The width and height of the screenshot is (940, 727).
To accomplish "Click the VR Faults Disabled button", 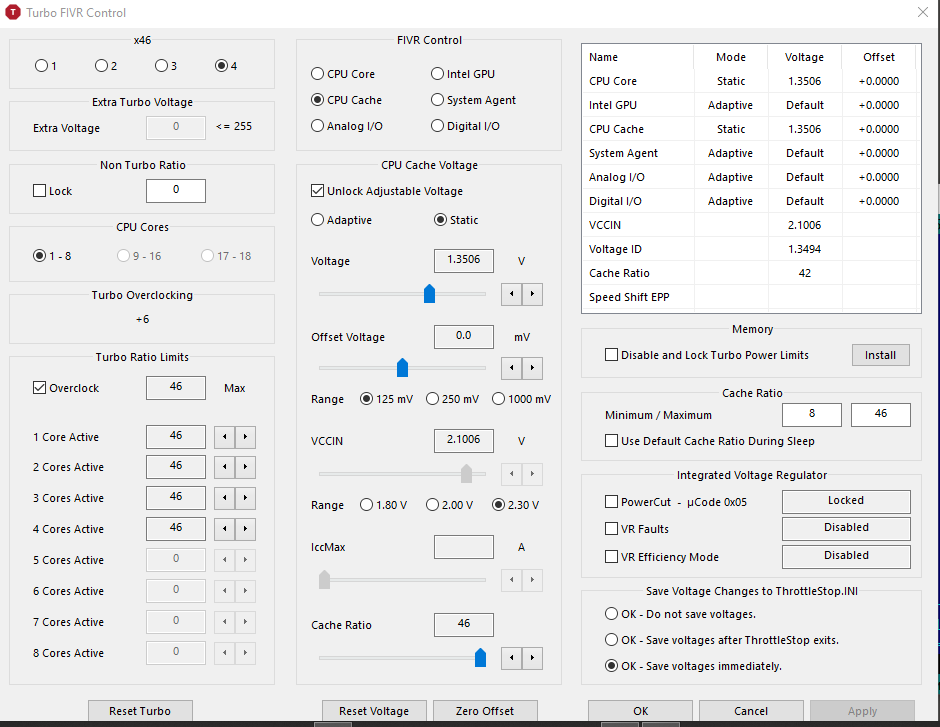I will coord(846,528).
